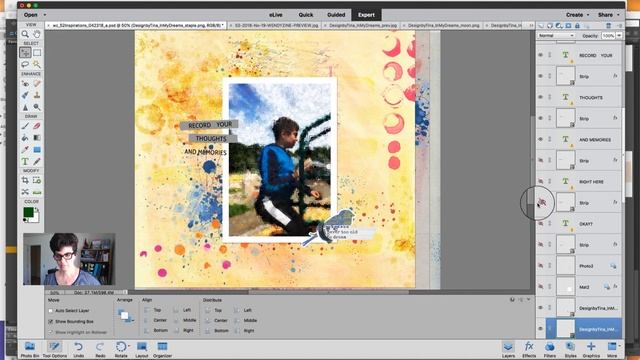
Task: Click the delete layer trash icon
Action: (x=608, y=25)
